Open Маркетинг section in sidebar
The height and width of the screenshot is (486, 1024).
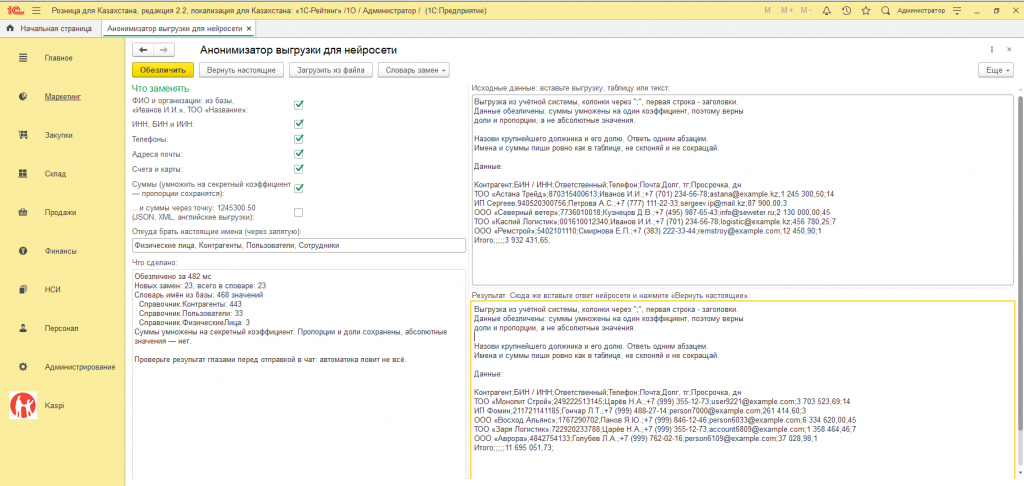62,97
